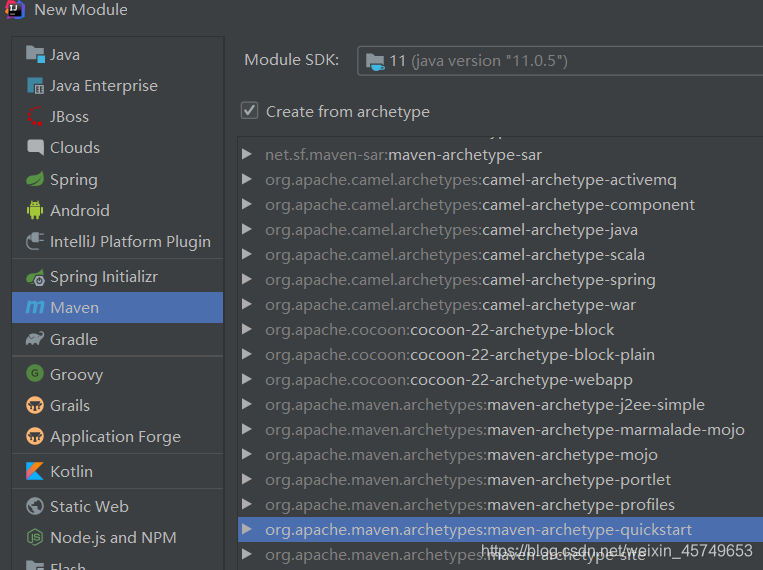Click the green Groovy G icon
Image resolution: width=763 pixels, height=570 pixels.
(x=35, y=374)
